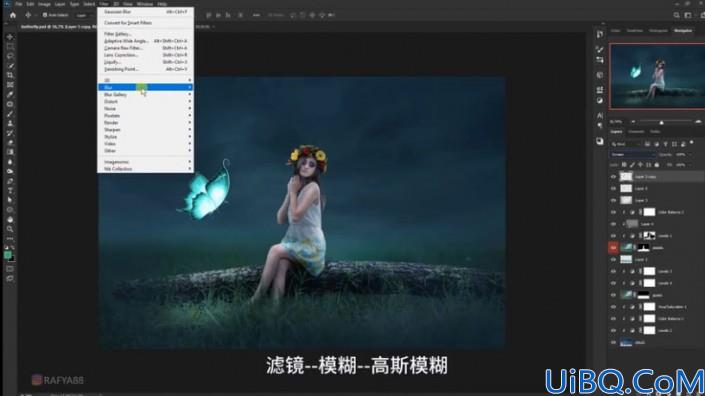Expand the Sharpen submenu
Image resolution: width=705 pixels, height=396 pixels.
[146, 129]
